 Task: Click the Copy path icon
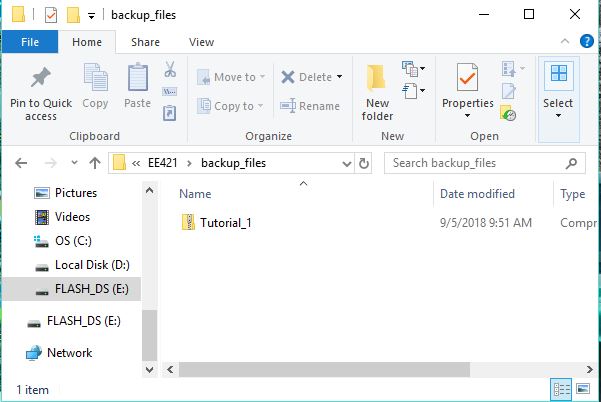pyautogui.click(x=169, y=92)
